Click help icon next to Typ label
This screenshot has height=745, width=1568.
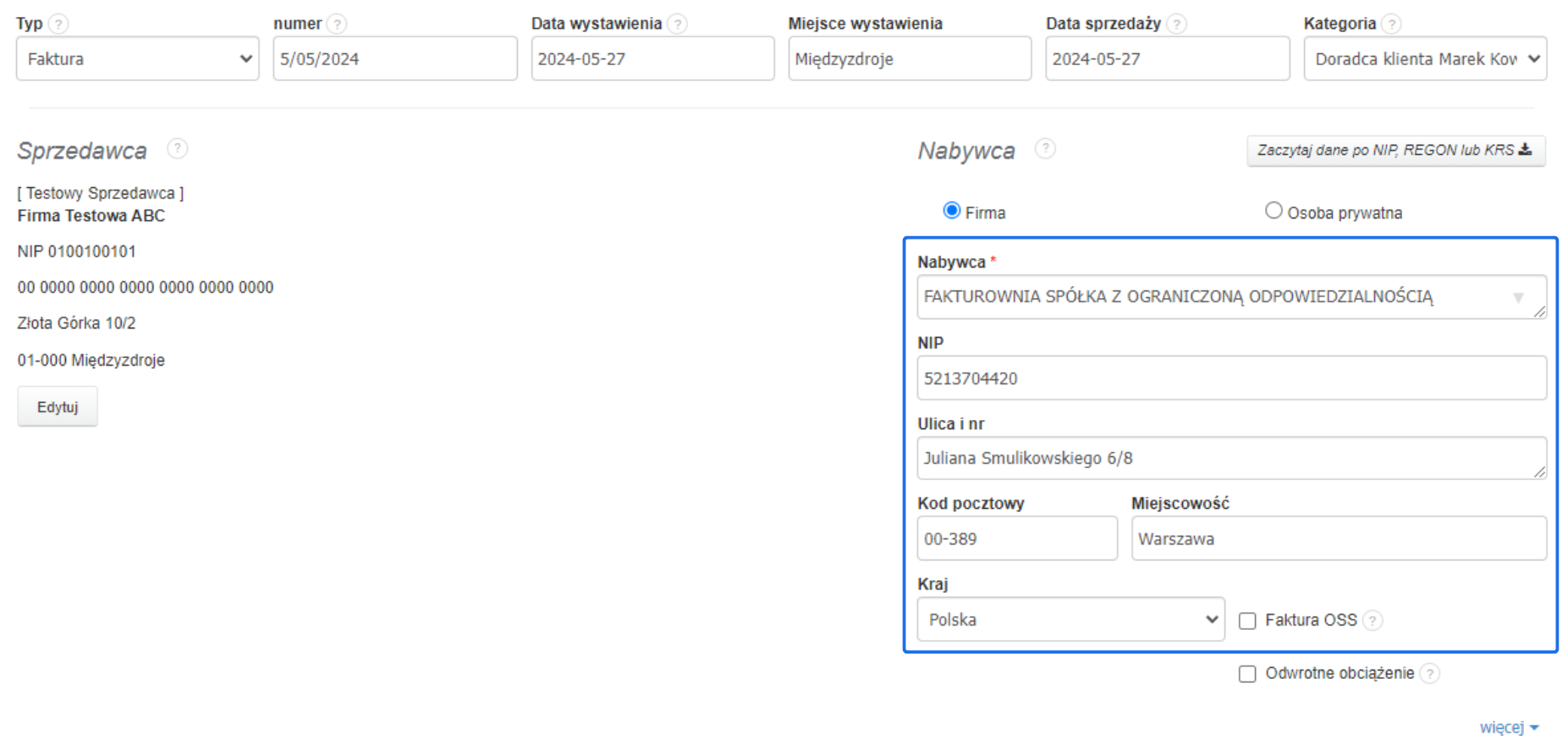[x=58, y=24]
